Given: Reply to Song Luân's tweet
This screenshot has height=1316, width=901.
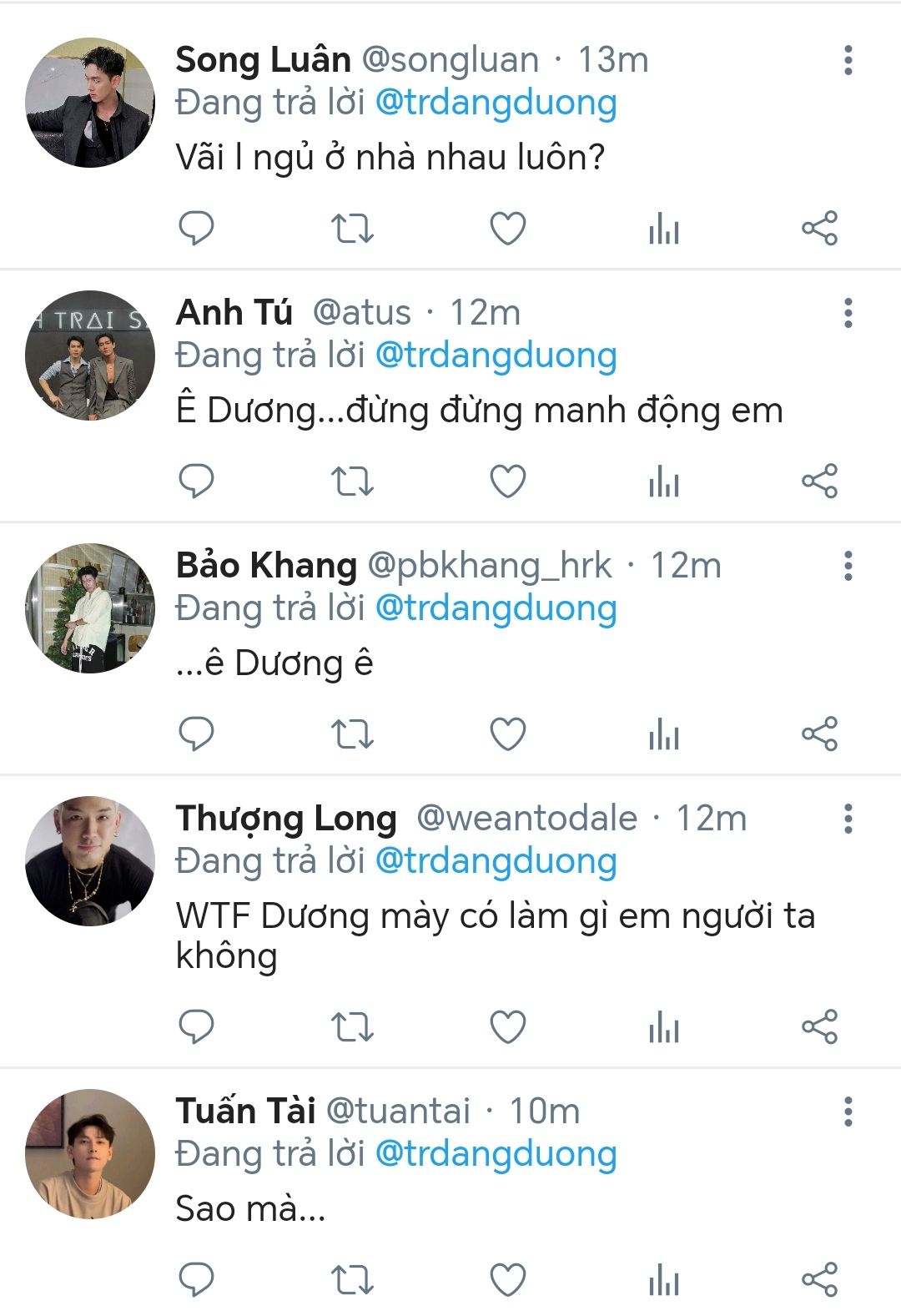Looking at the screenshot, I should pos(197,228).
